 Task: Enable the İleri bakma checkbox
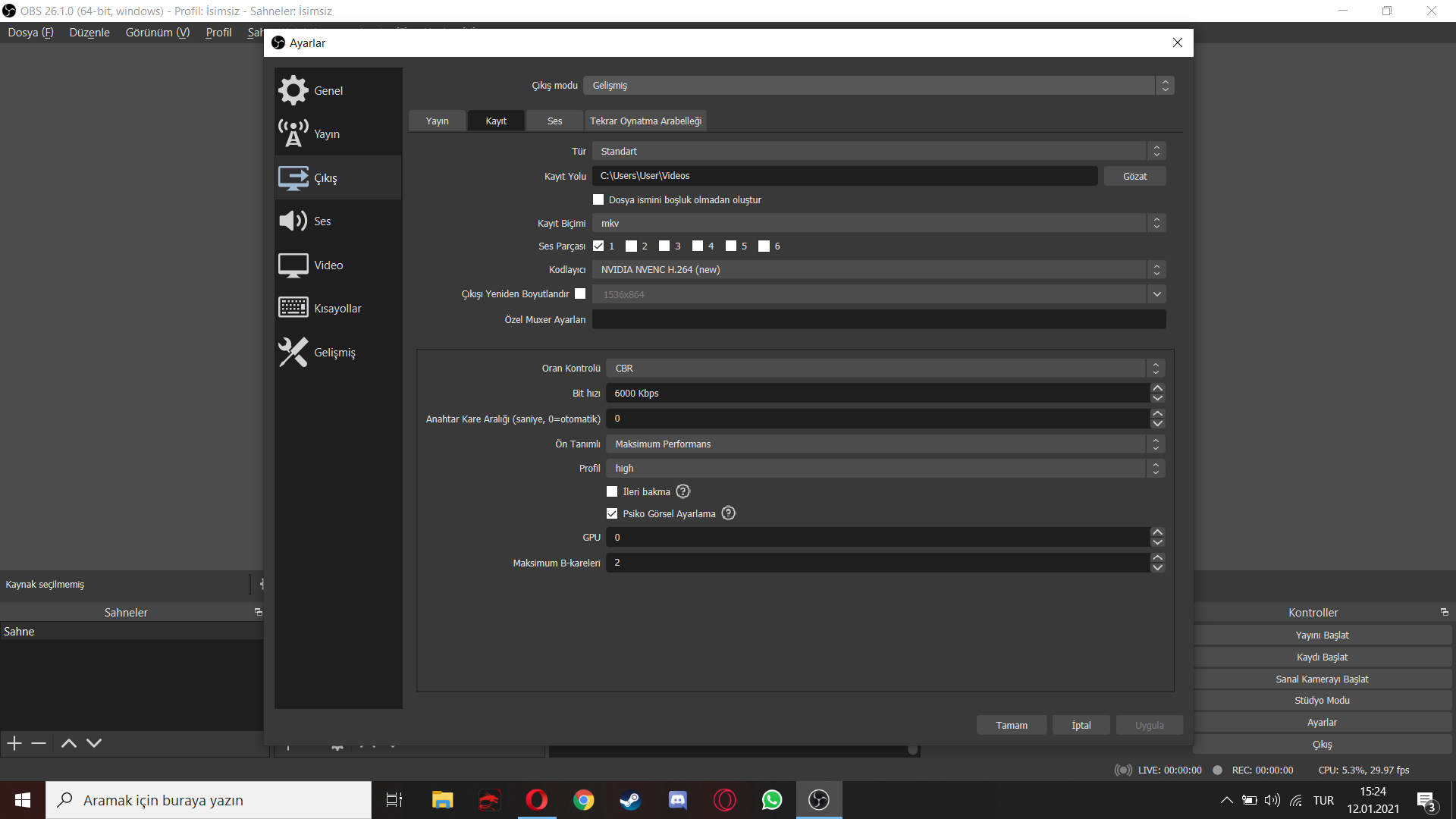click(612, 491)
